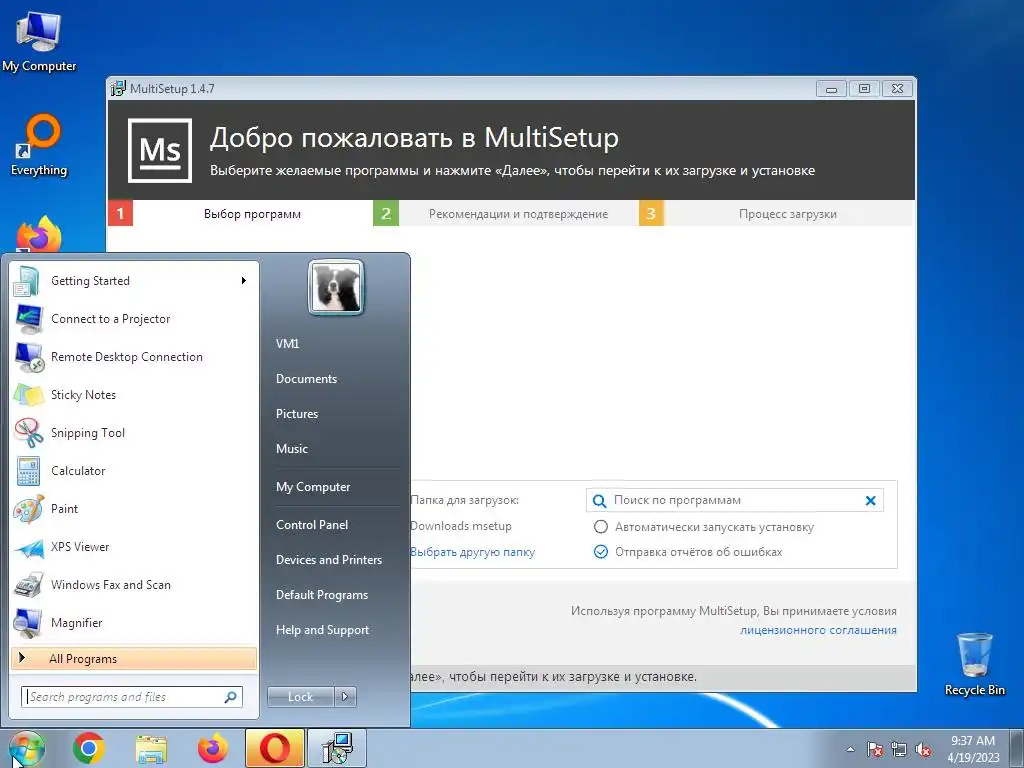Viewport: 1024px width, 768px height.
Task: Maximize the MultiSetup window
Action: [864, 89]
